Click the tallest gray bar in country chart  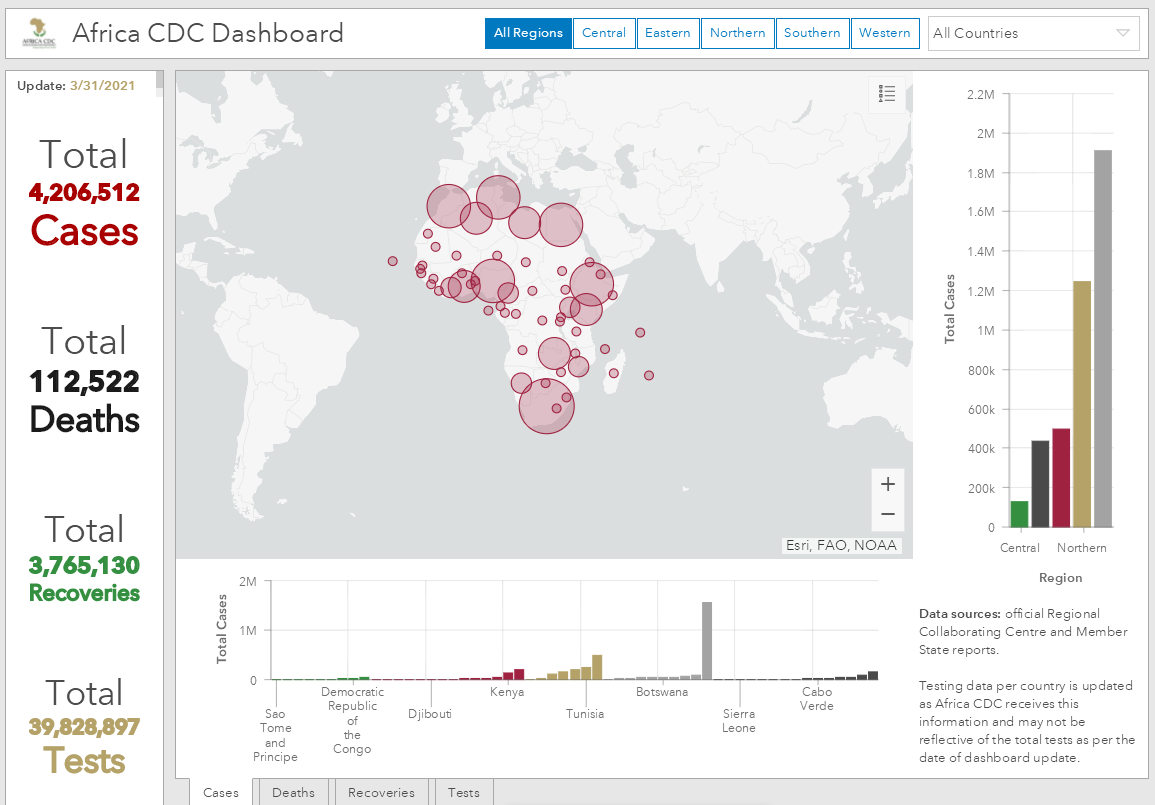tap(707, 640)
